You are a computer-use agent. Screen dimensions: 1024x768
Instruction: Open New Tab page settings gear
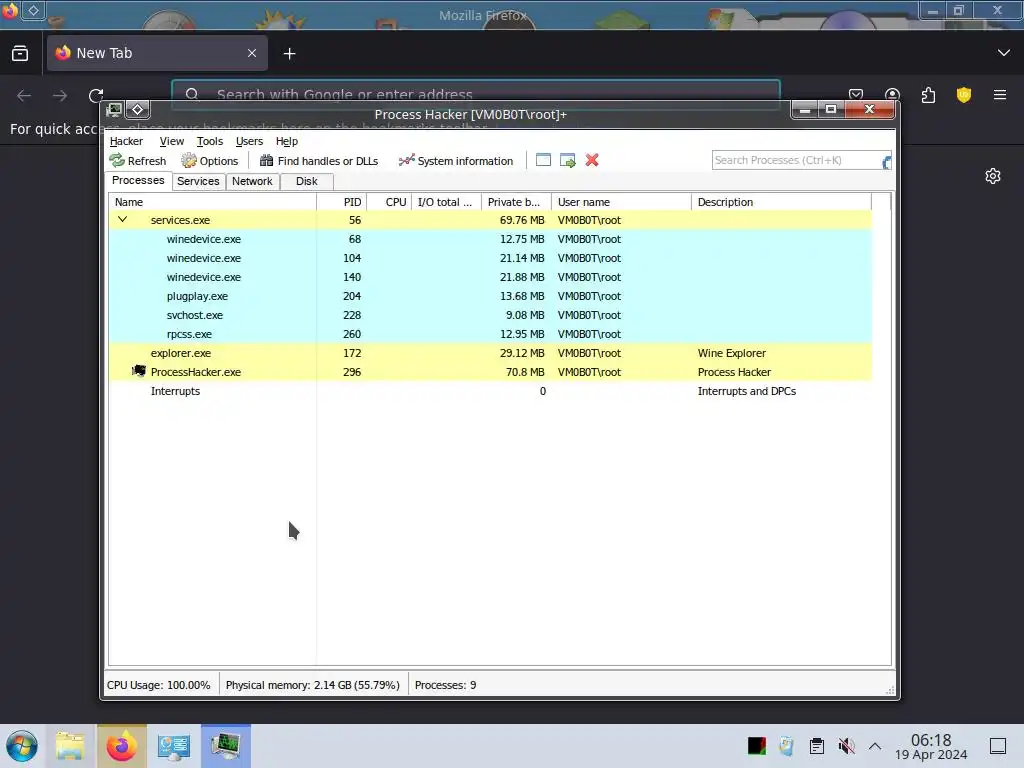tap(993, 176)
